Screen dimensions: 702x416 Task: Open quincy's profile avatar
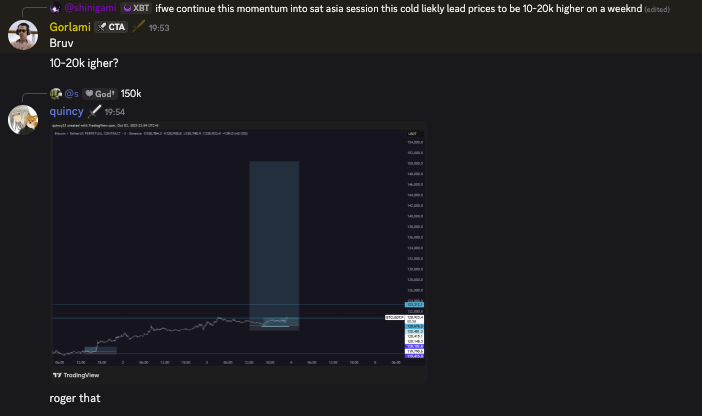coord(23,120)
